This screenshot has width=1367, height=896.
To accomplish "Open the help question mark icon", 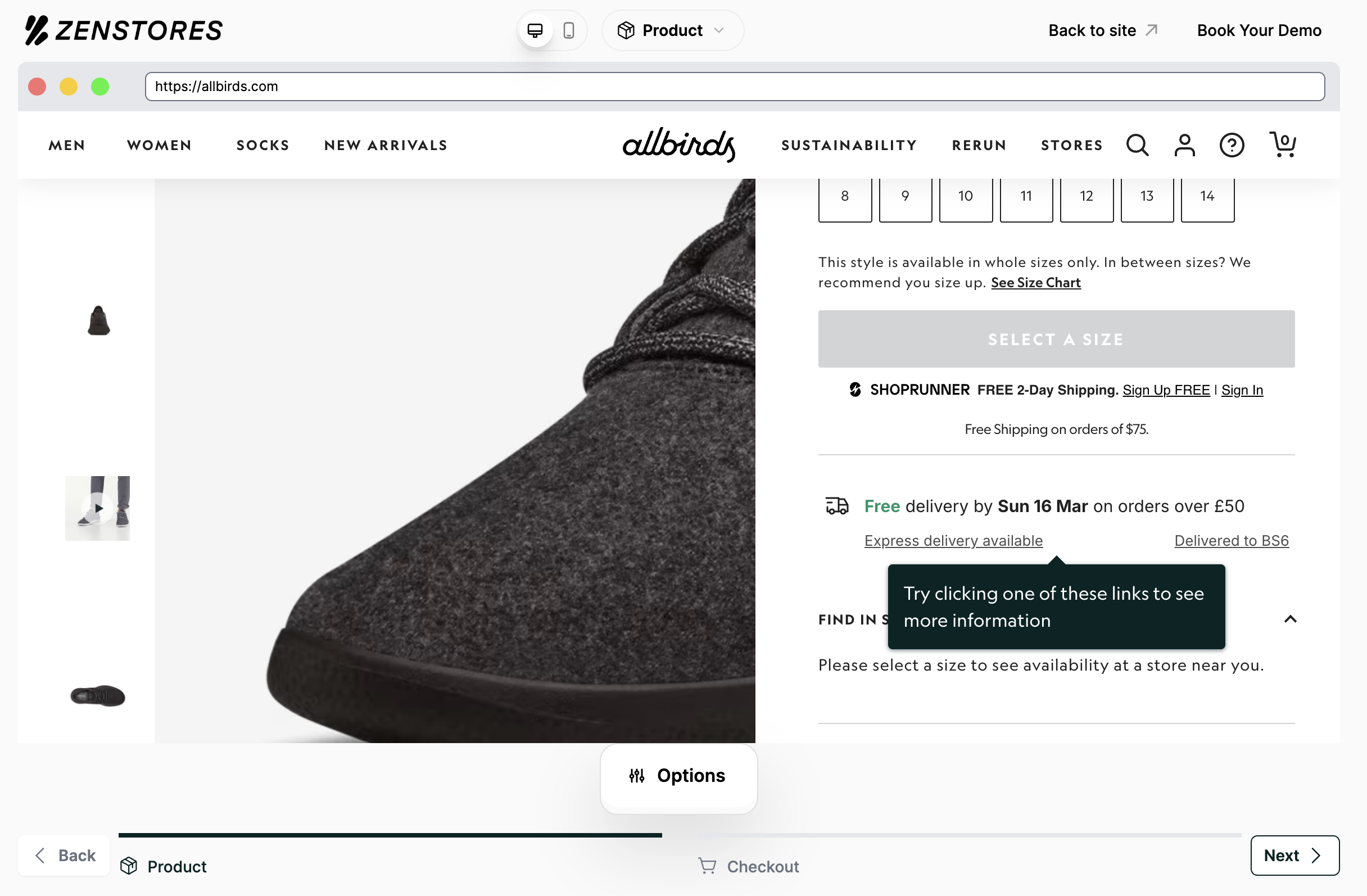I will tap(1232, 146).
